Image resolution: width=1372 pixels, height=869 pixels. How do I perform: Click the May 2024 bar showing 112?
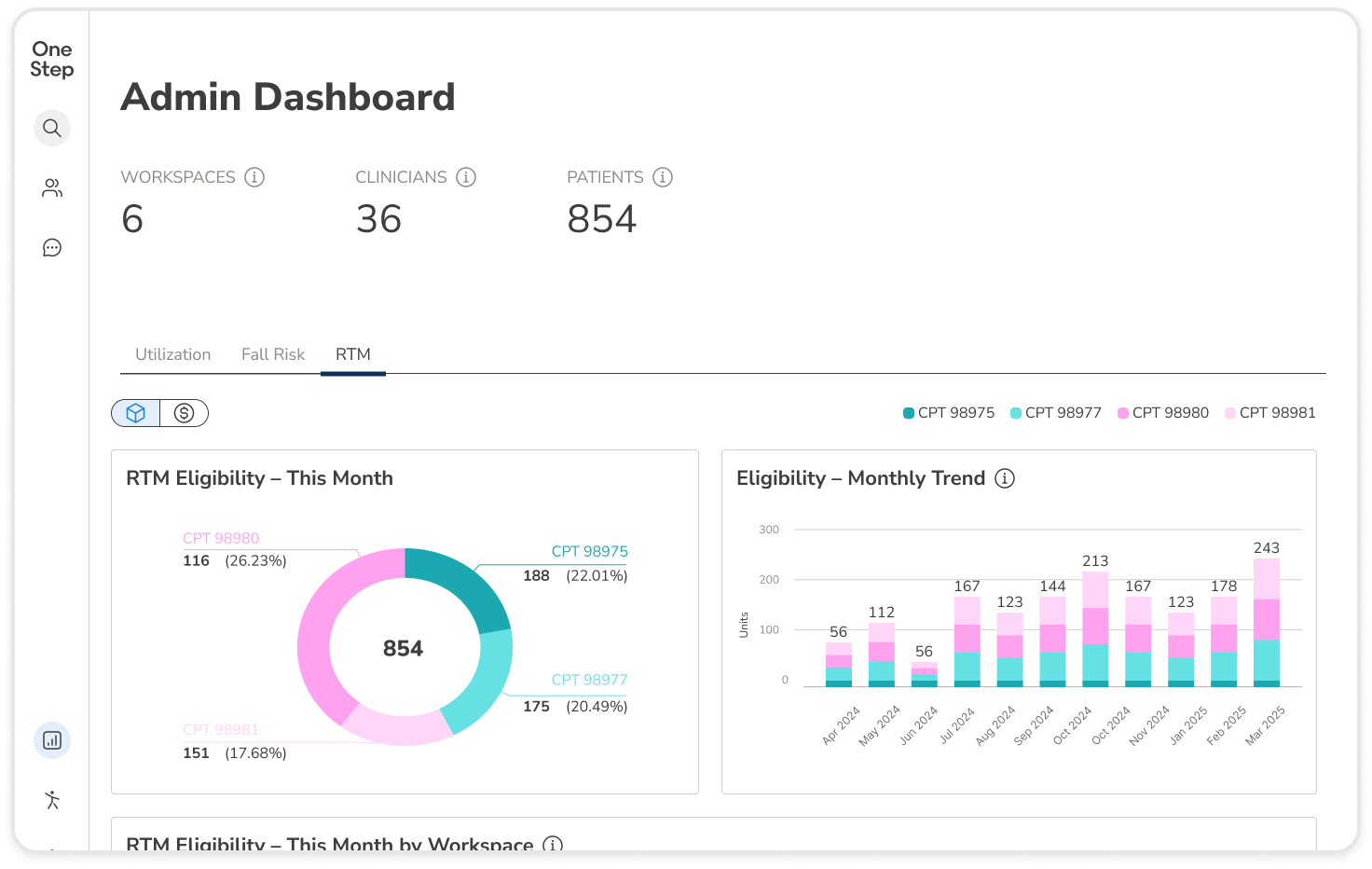[x=882, y=655]
